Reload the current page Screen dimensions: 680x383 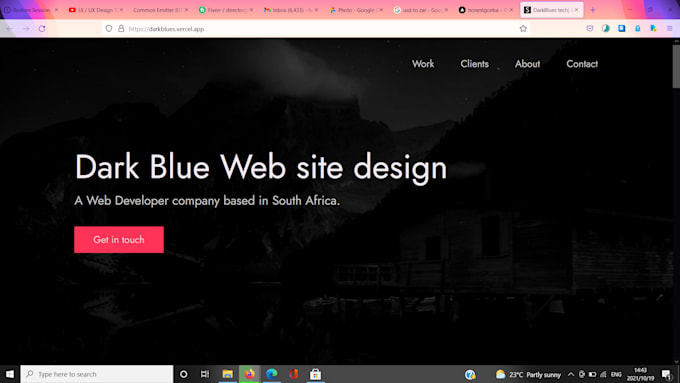(x=42, y=29)
